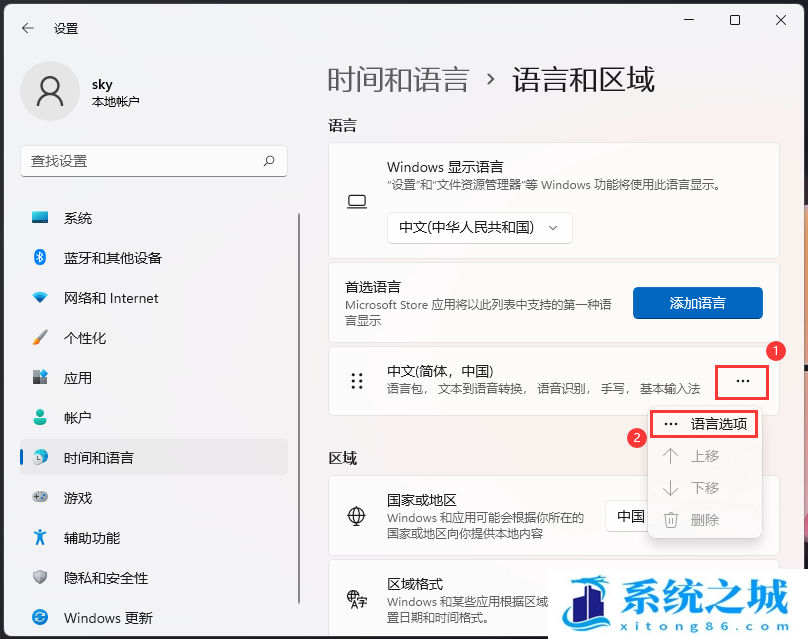Minimize the Settings window

[689, 20]
